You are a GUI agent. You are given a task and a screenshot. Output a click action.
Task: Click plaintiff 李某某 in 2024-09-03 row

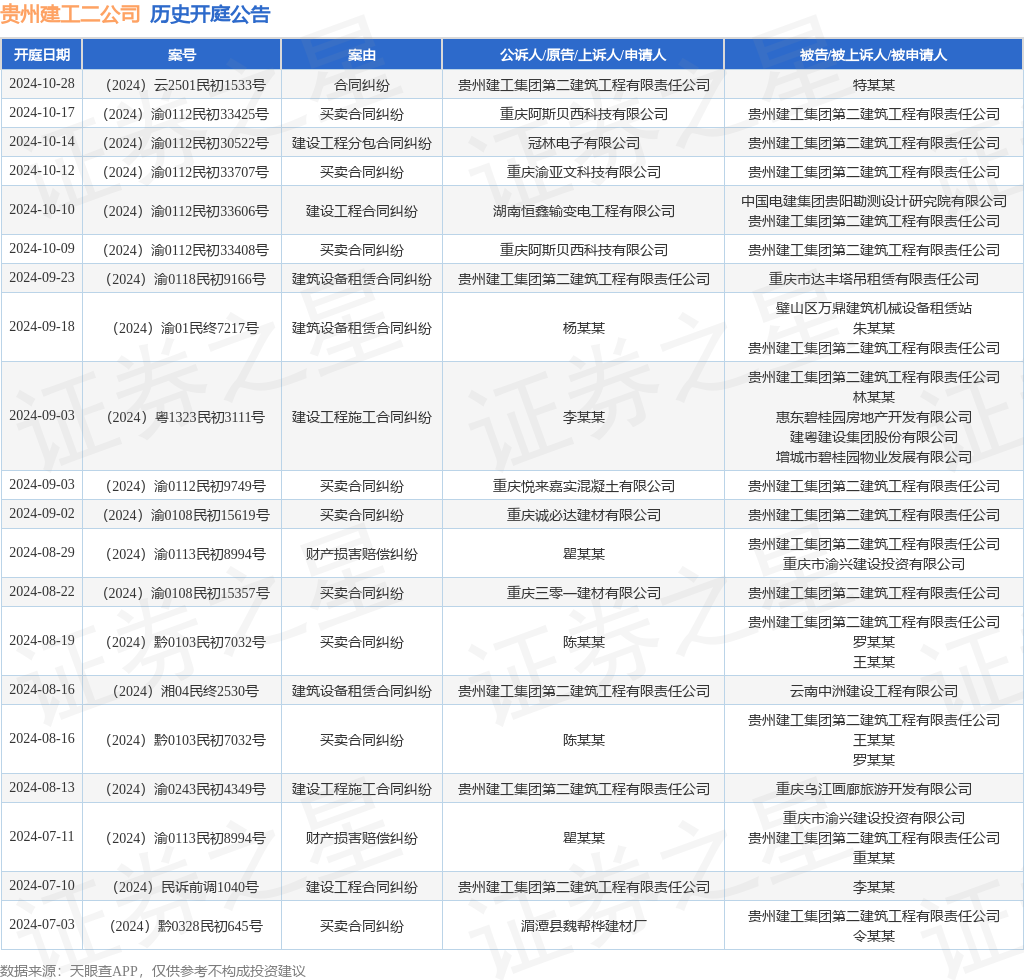(583, 417)
